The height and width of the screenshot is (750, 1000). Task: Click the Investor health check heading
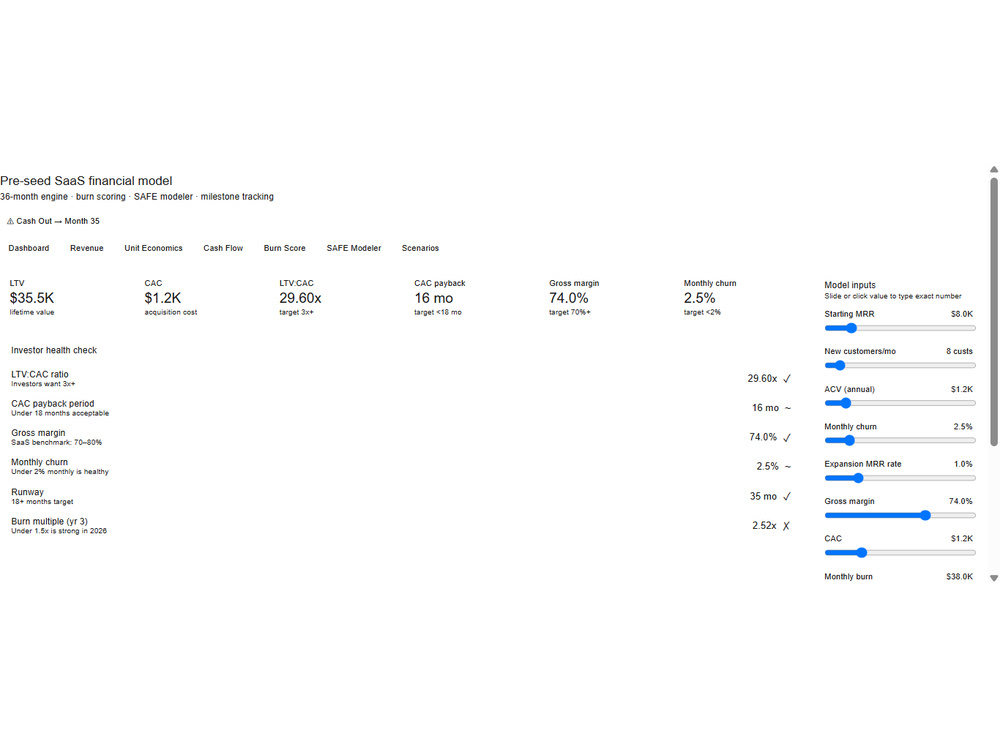tap(54, 350)
